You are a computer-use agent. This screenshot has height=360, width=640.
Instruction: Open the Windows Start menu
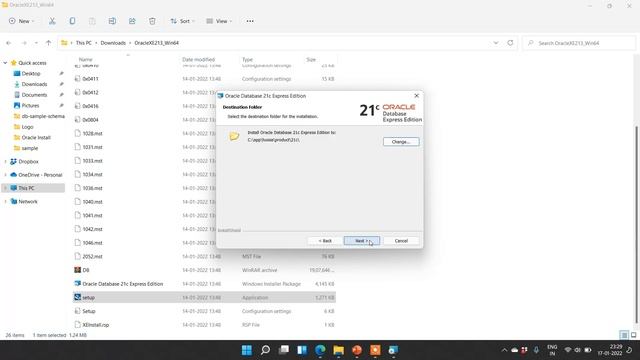(247, 350)
